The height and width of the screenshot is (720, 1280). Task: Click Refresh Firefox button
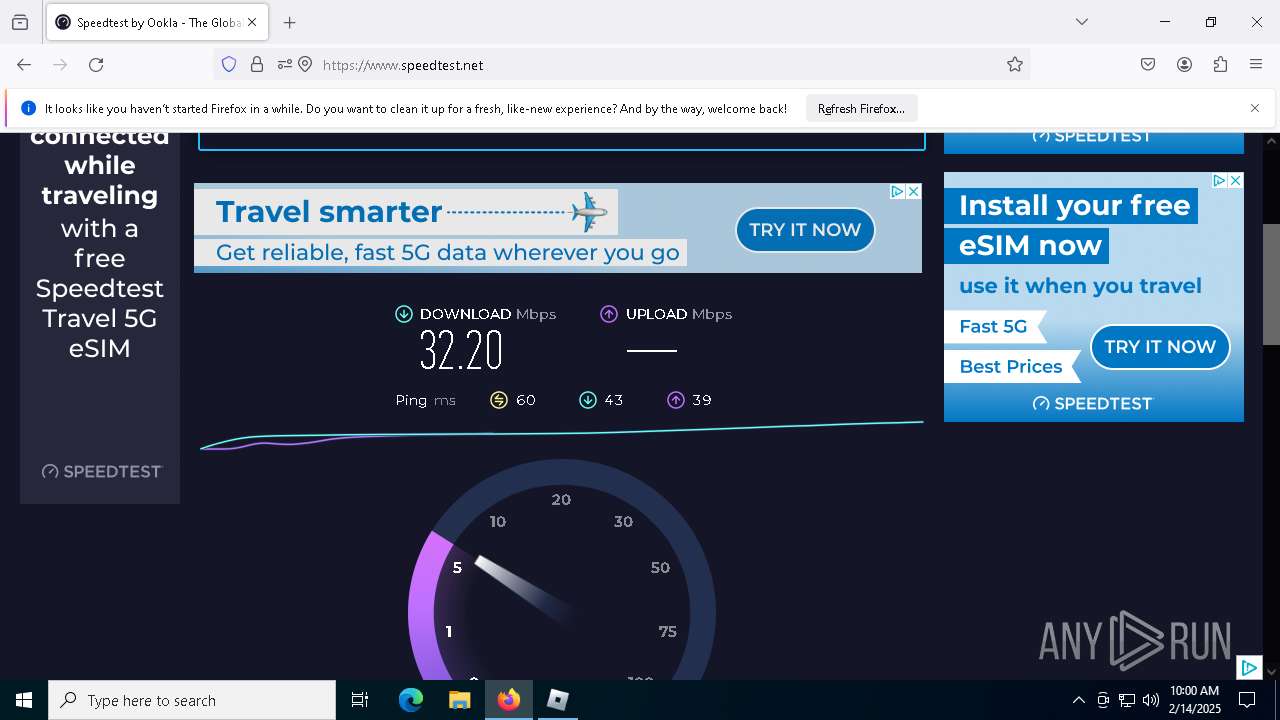click(861, 109)
